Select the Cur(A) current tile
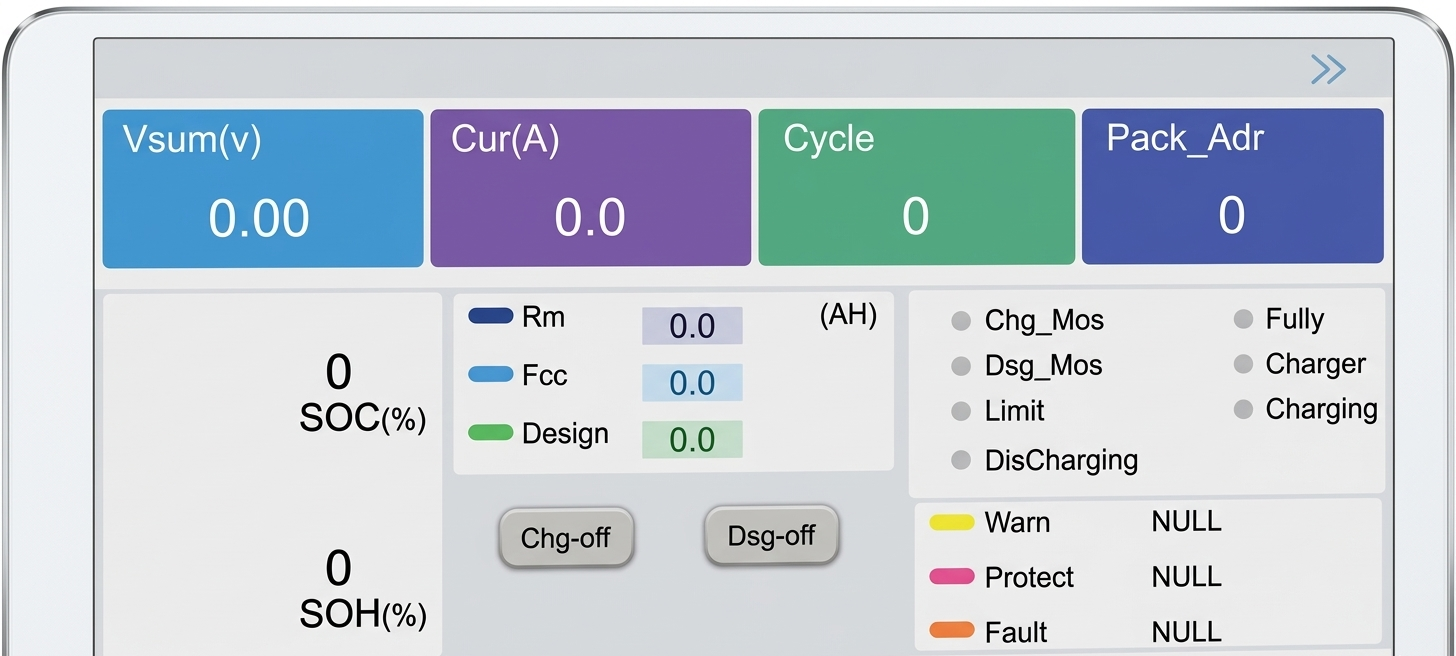1456x656 pixels. 590,188
